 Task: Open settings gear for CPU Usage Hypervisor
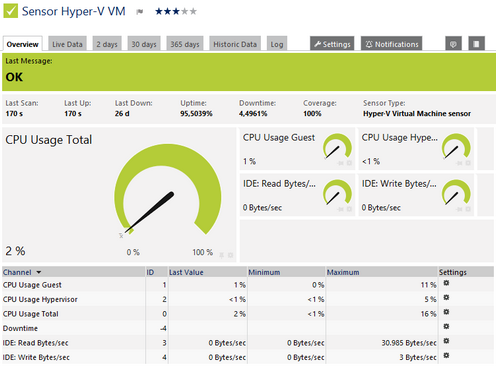(446, 297)
